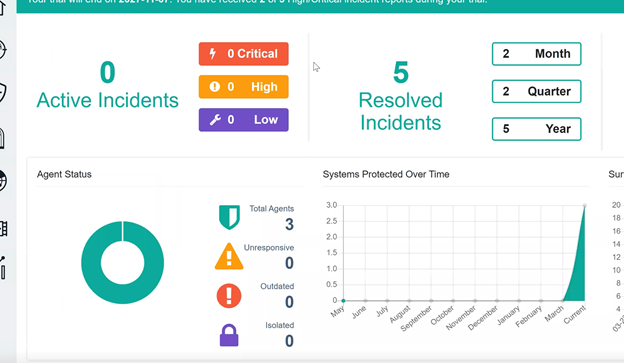
Task: Click the Current axis label on chart
Action: (x=575, y=314)
